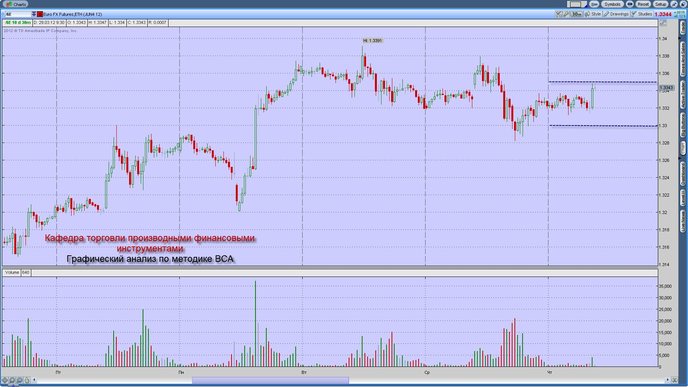
Task: Click the link/chain icon in top bar
Action: (630, 4)
